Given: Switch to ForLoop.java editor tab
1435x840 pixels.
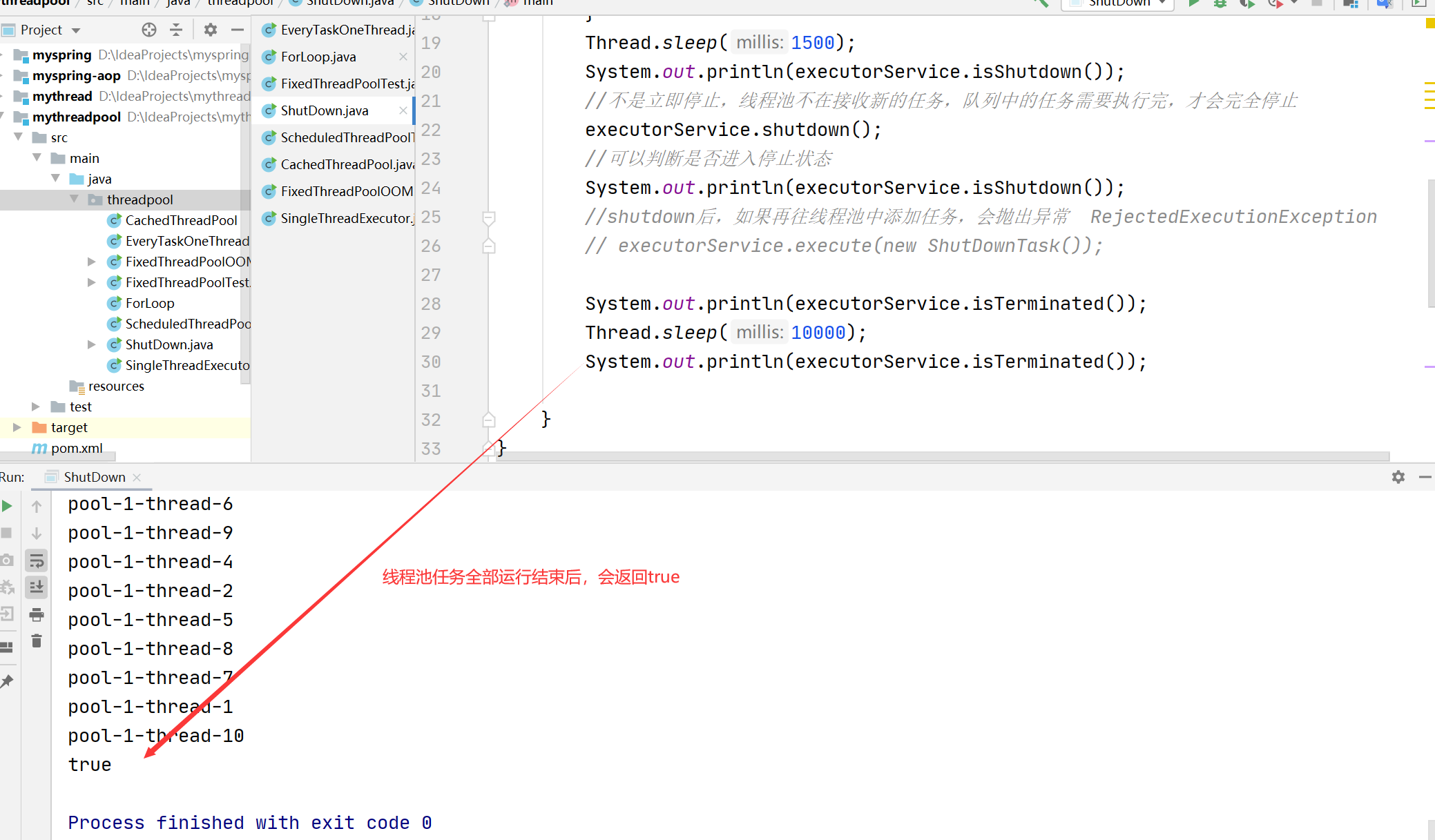Looking at the screenshot, I should [x=318, y=57].
